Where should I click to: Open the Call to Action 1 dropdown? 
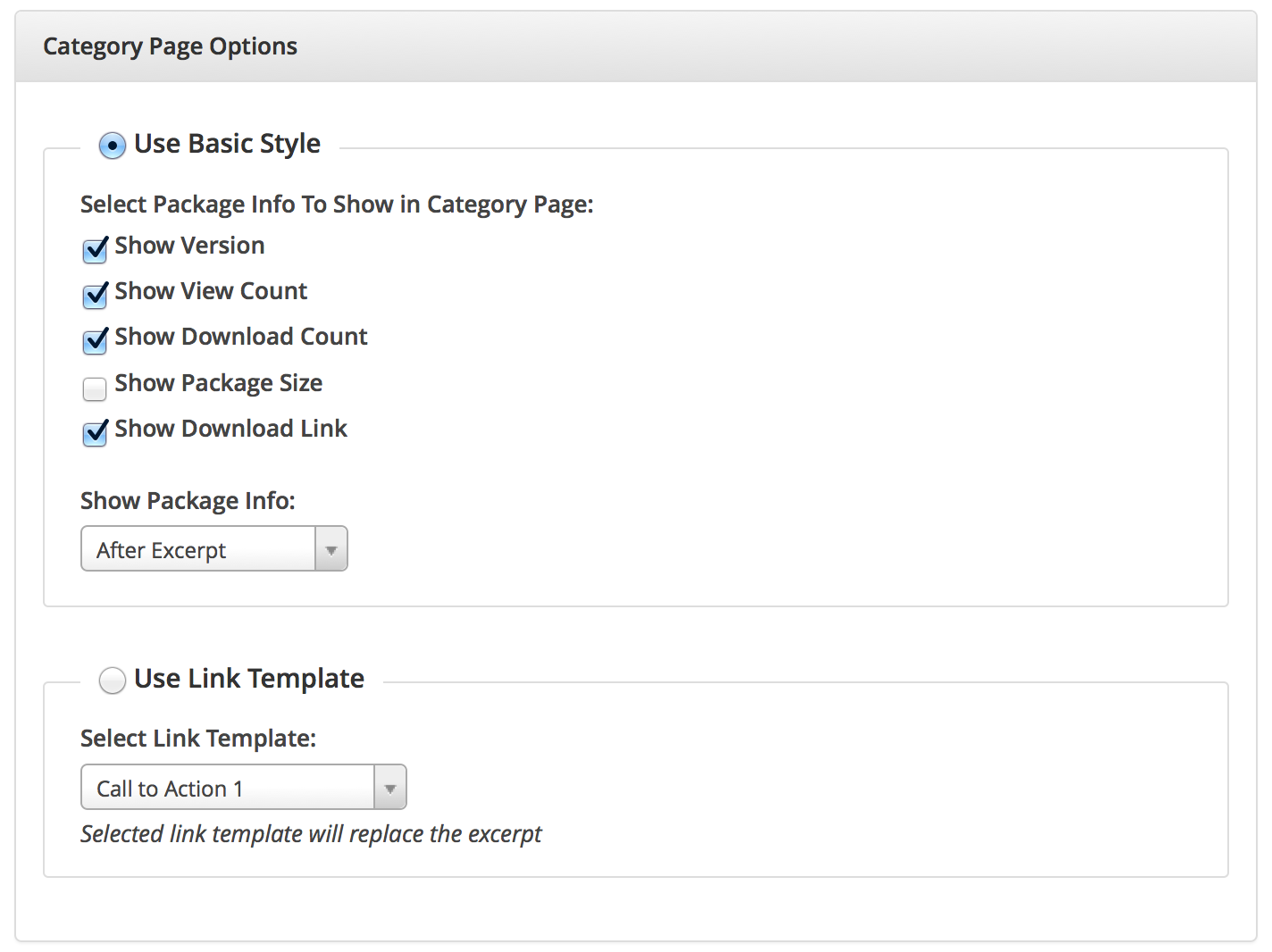tap(228, 788)
